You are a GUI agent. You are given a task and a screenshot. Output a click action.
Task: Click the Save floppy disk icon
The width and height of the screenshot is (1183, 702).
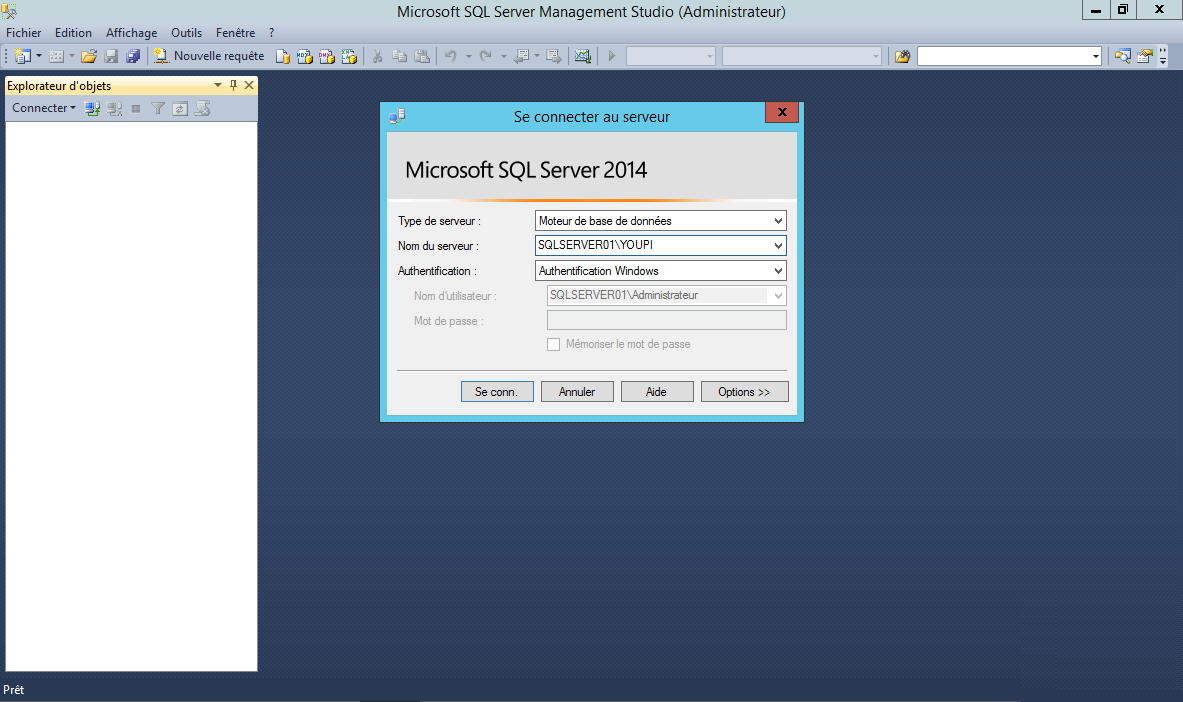[111, 56]
